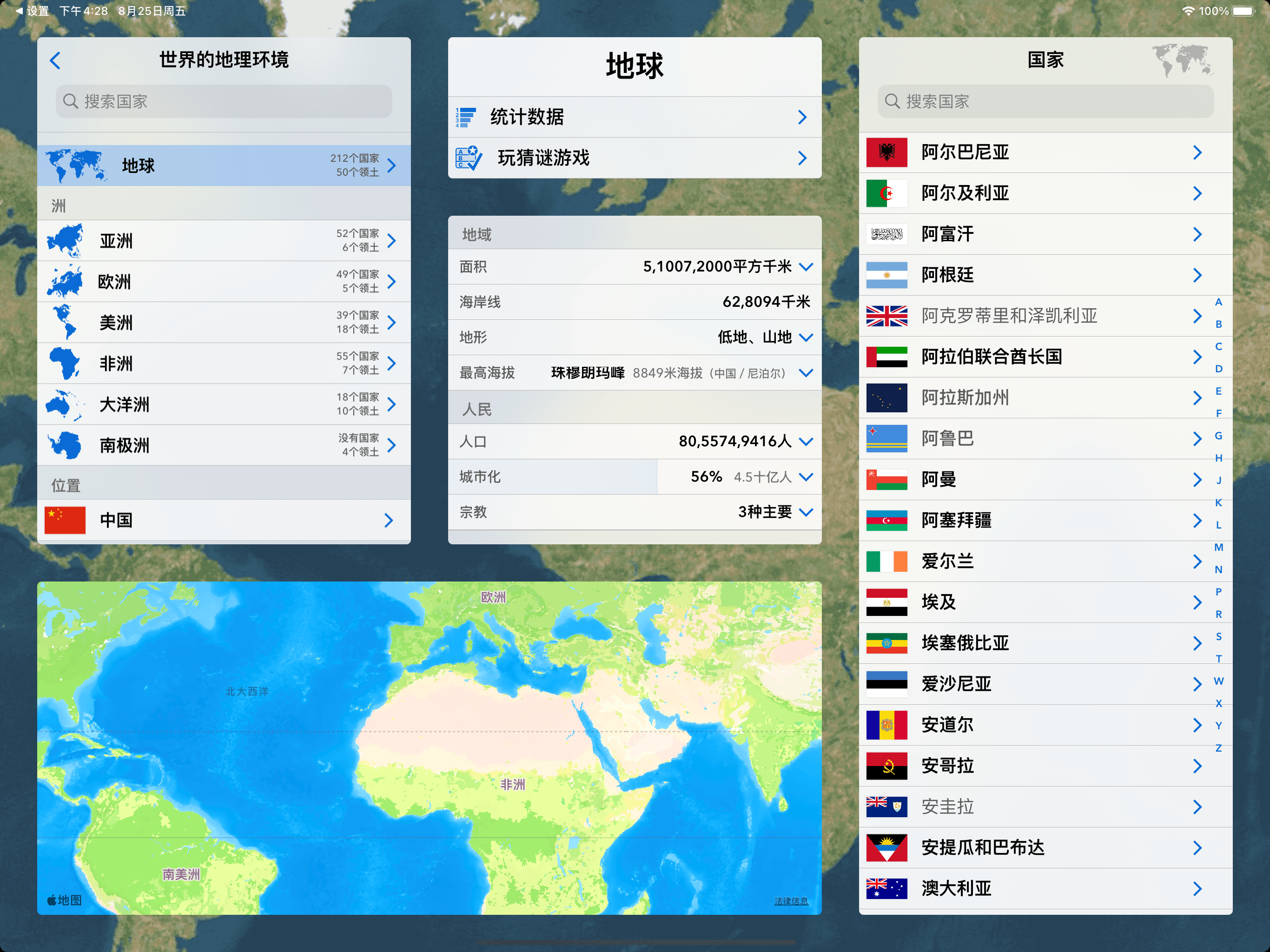
Task: Jump to letter M in the alphabet index
Action: tap(1218, 547)
